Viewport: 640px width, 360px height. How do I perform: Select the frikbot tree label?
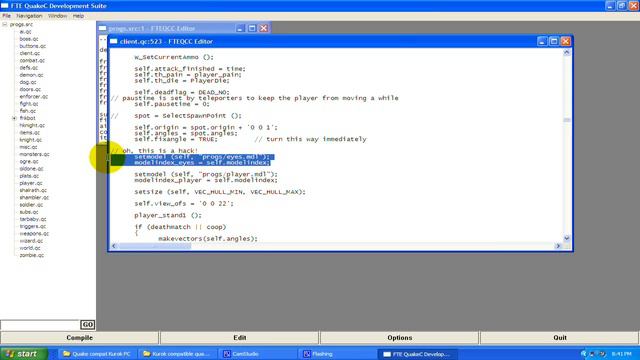(27, 118)
